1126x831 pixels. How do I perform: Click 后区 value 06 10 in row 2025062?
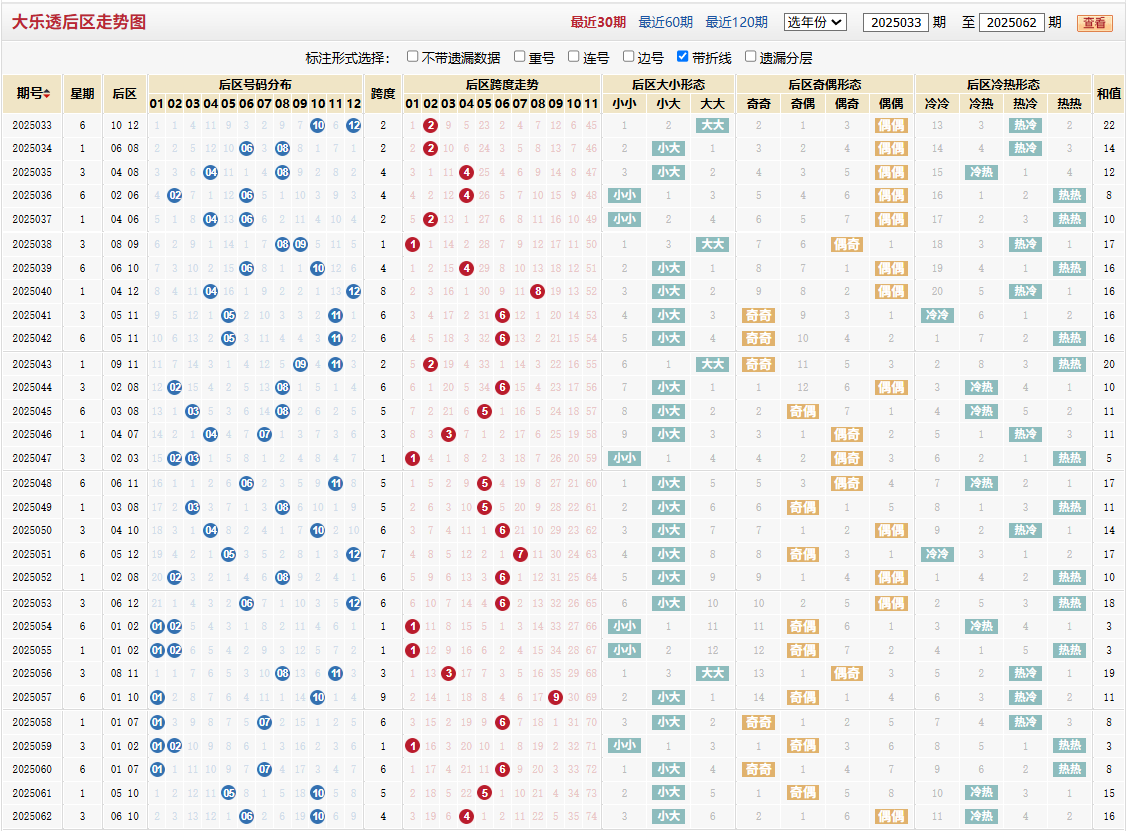[x=125, y=817]
